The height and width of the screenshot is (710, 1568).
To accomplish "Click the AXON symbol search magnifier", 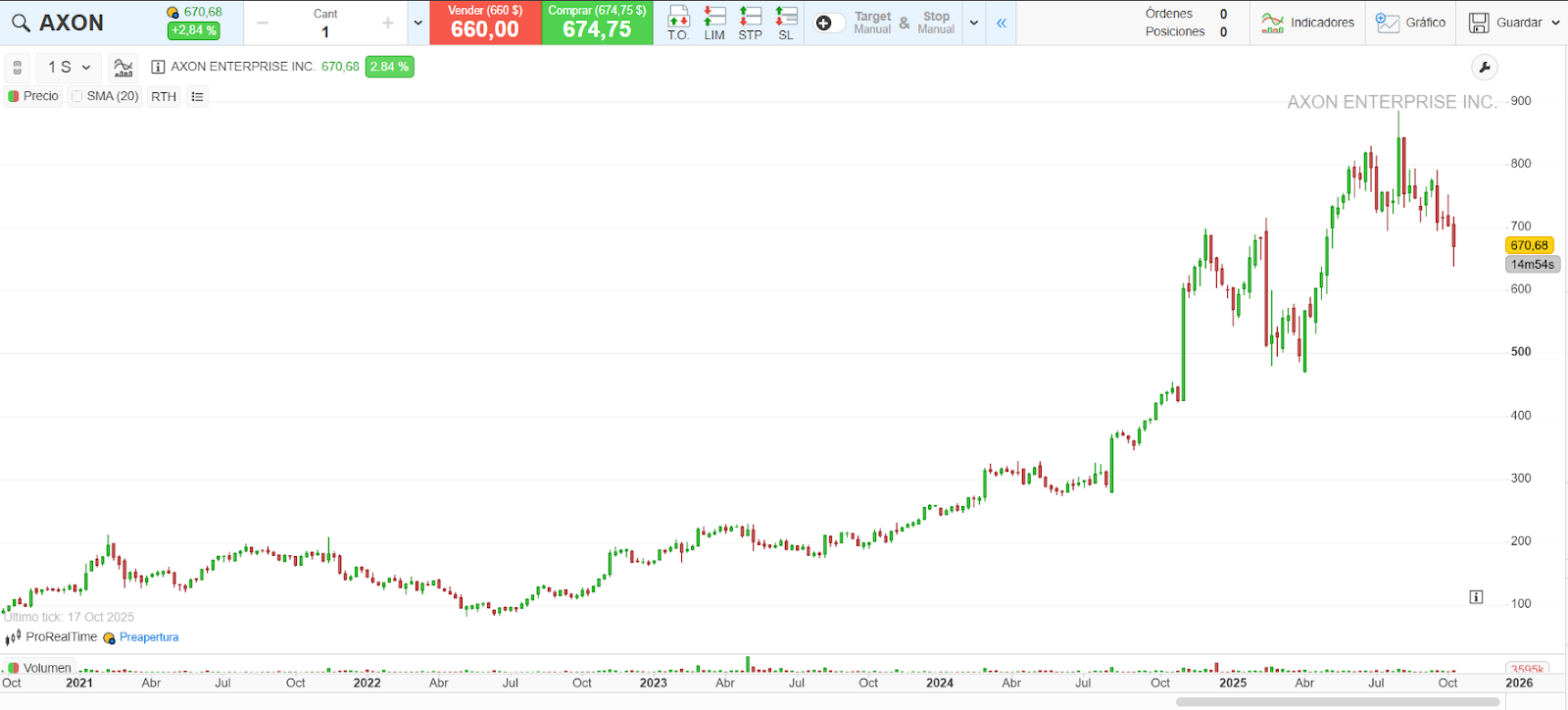I will coord(21,23).
